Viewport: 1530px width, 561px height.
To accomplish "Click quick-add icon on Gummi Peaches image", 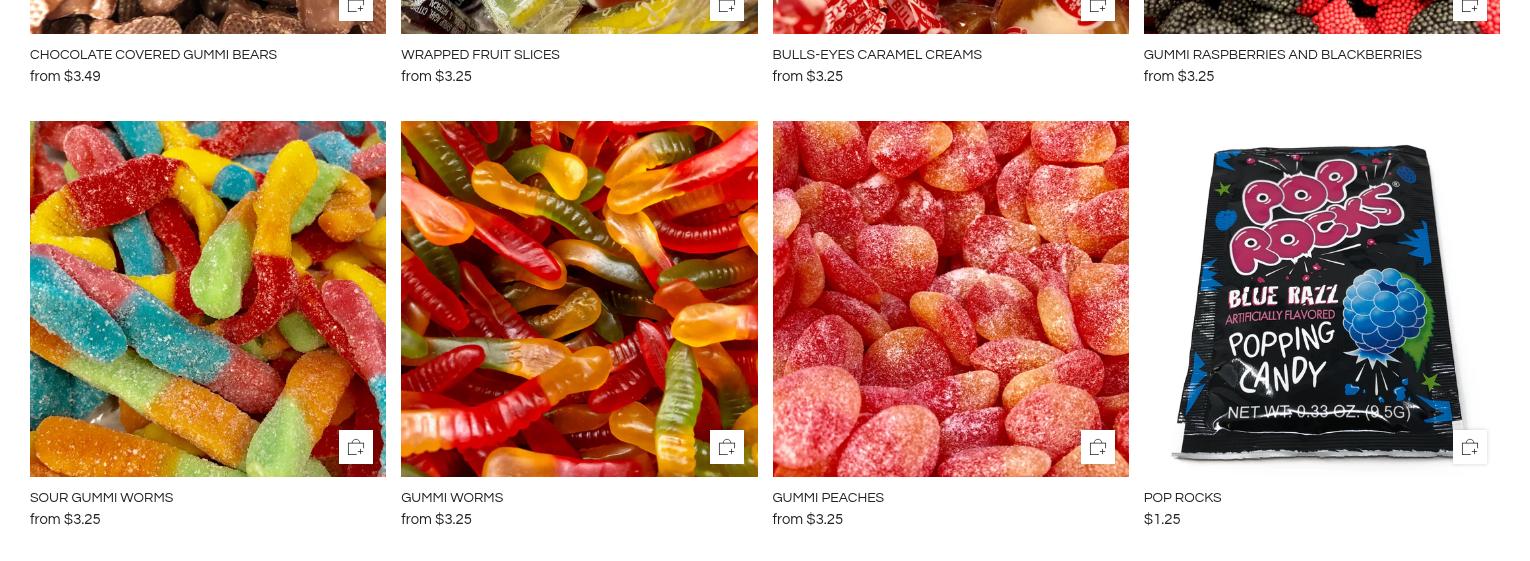I will click(x=1098, y=447).
